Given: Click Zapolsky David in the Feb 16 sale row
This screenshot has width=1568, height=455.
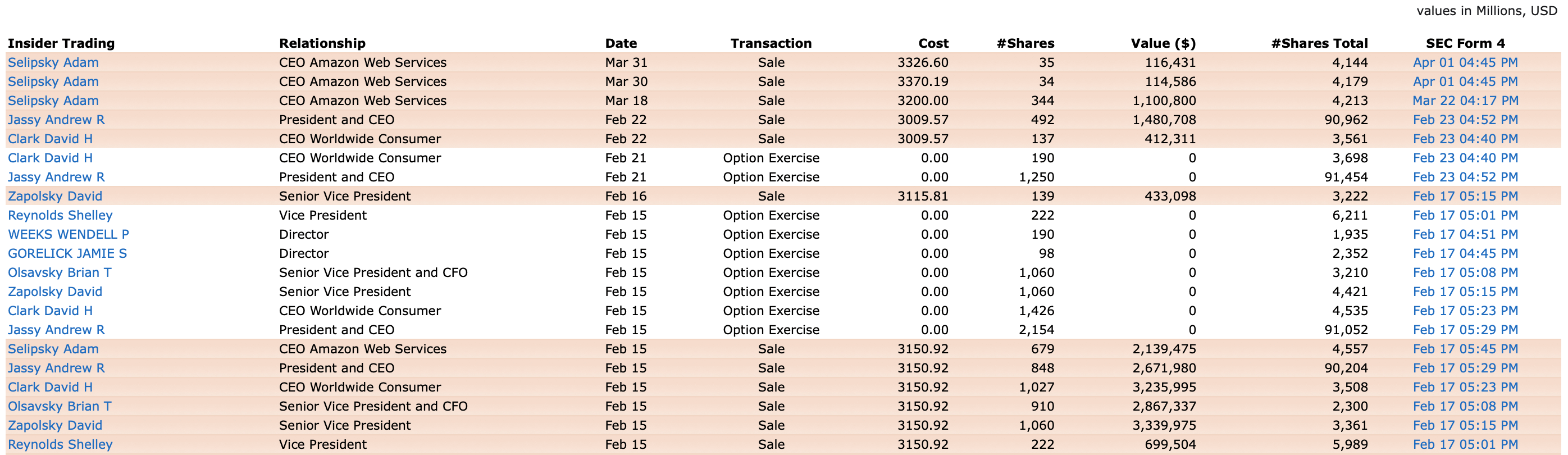Looking at the screenshot, I should click(55, 196).
